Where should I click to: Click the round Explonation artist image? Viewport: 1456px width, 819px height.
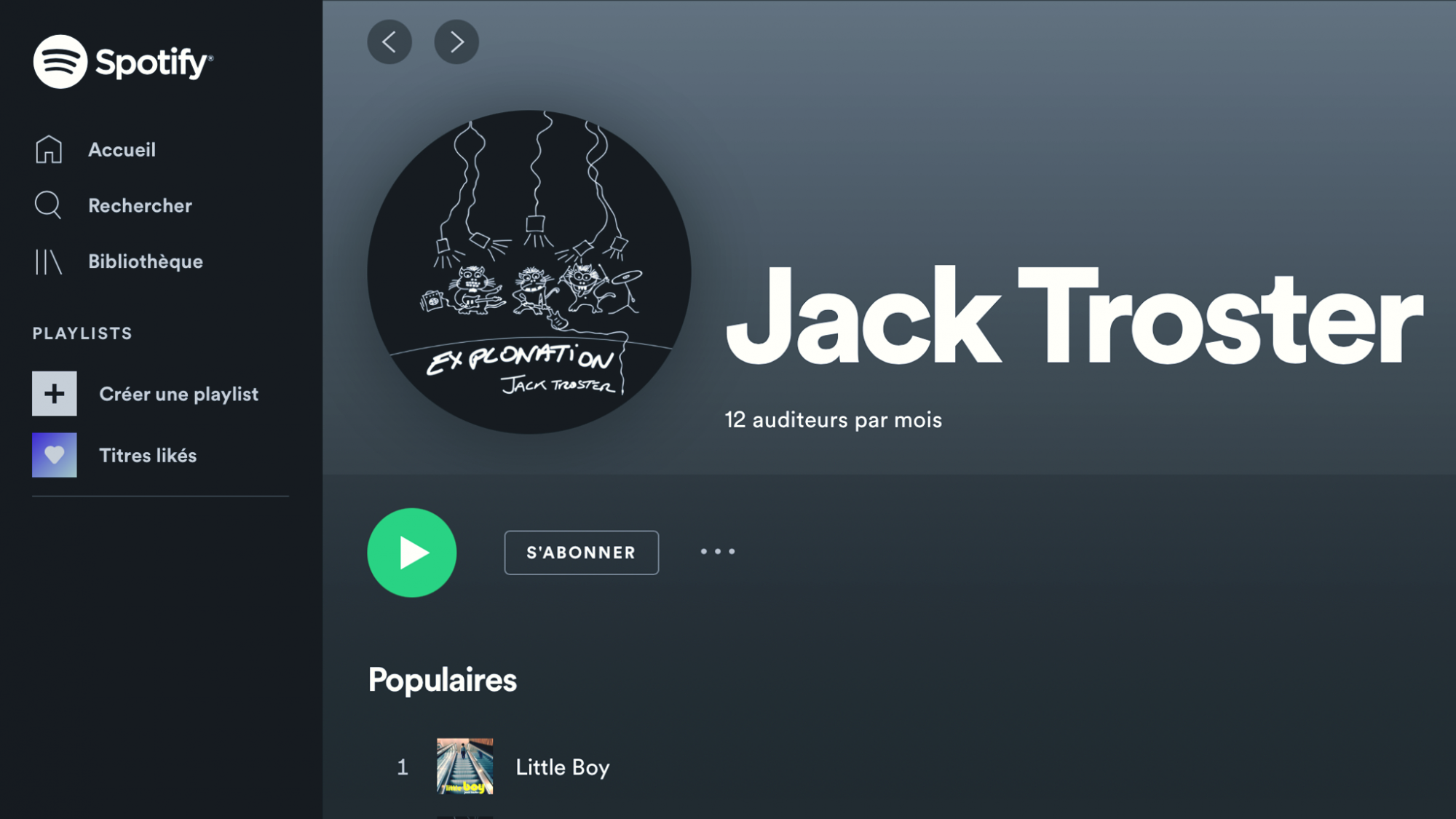click(529, 272)
